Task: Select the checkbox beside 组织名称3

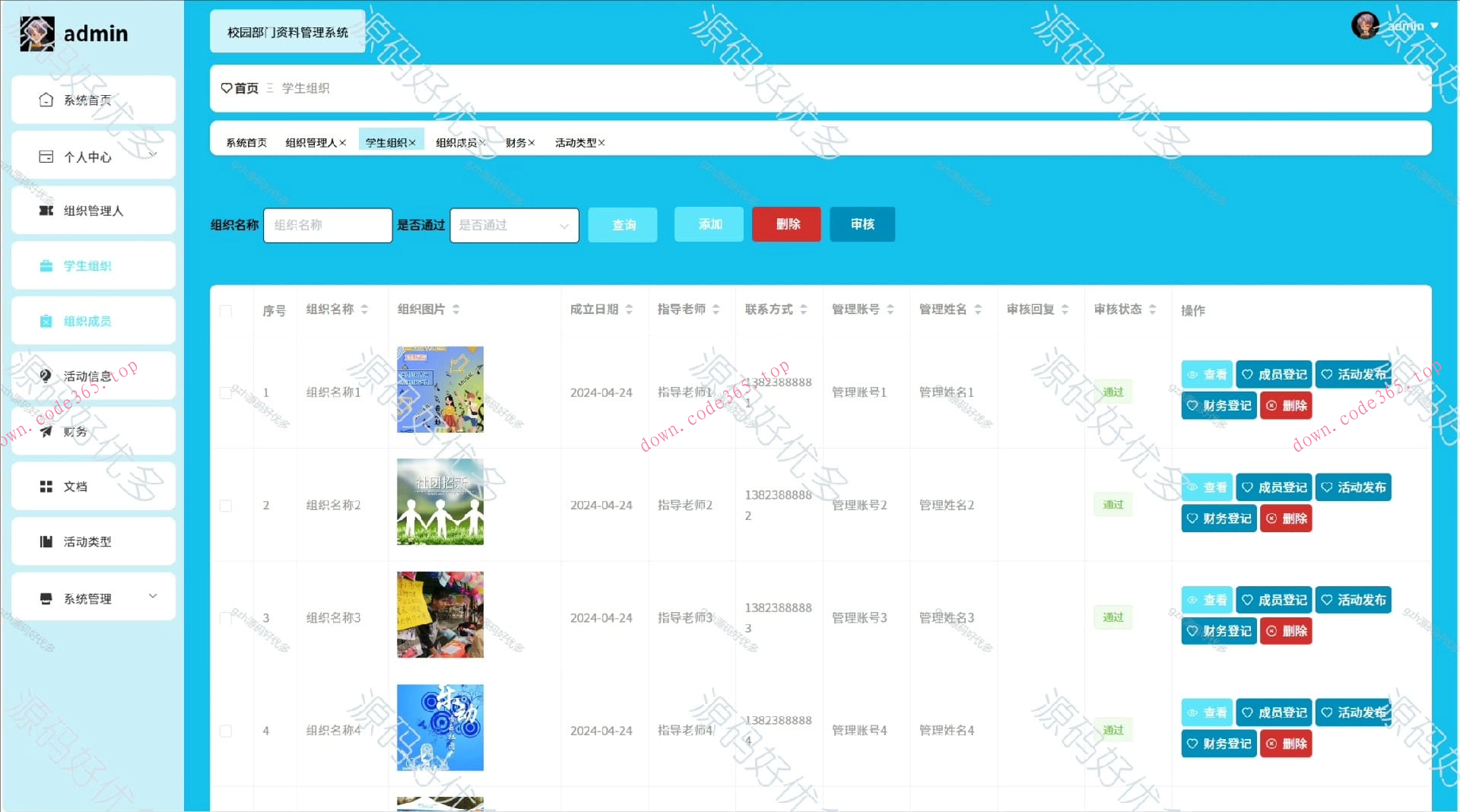Action: click(x=225, y=617)
